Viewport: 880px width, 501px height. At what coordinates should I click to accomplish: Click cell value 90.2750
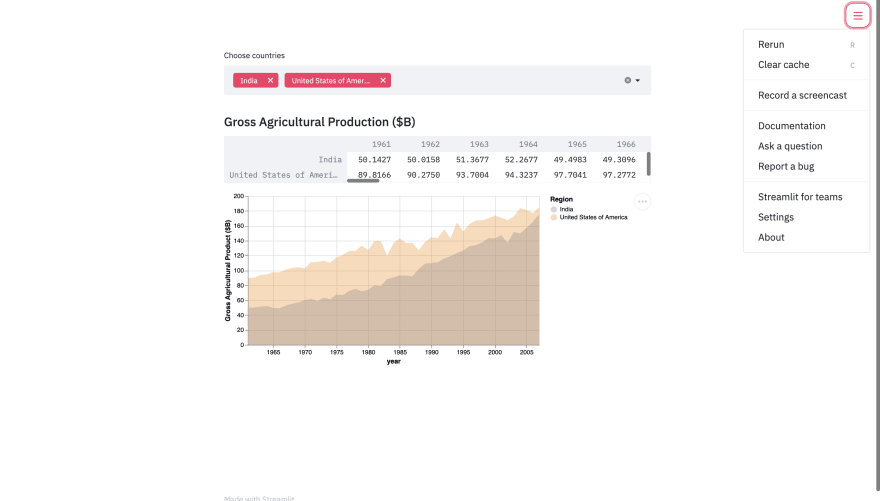[423, 175]
